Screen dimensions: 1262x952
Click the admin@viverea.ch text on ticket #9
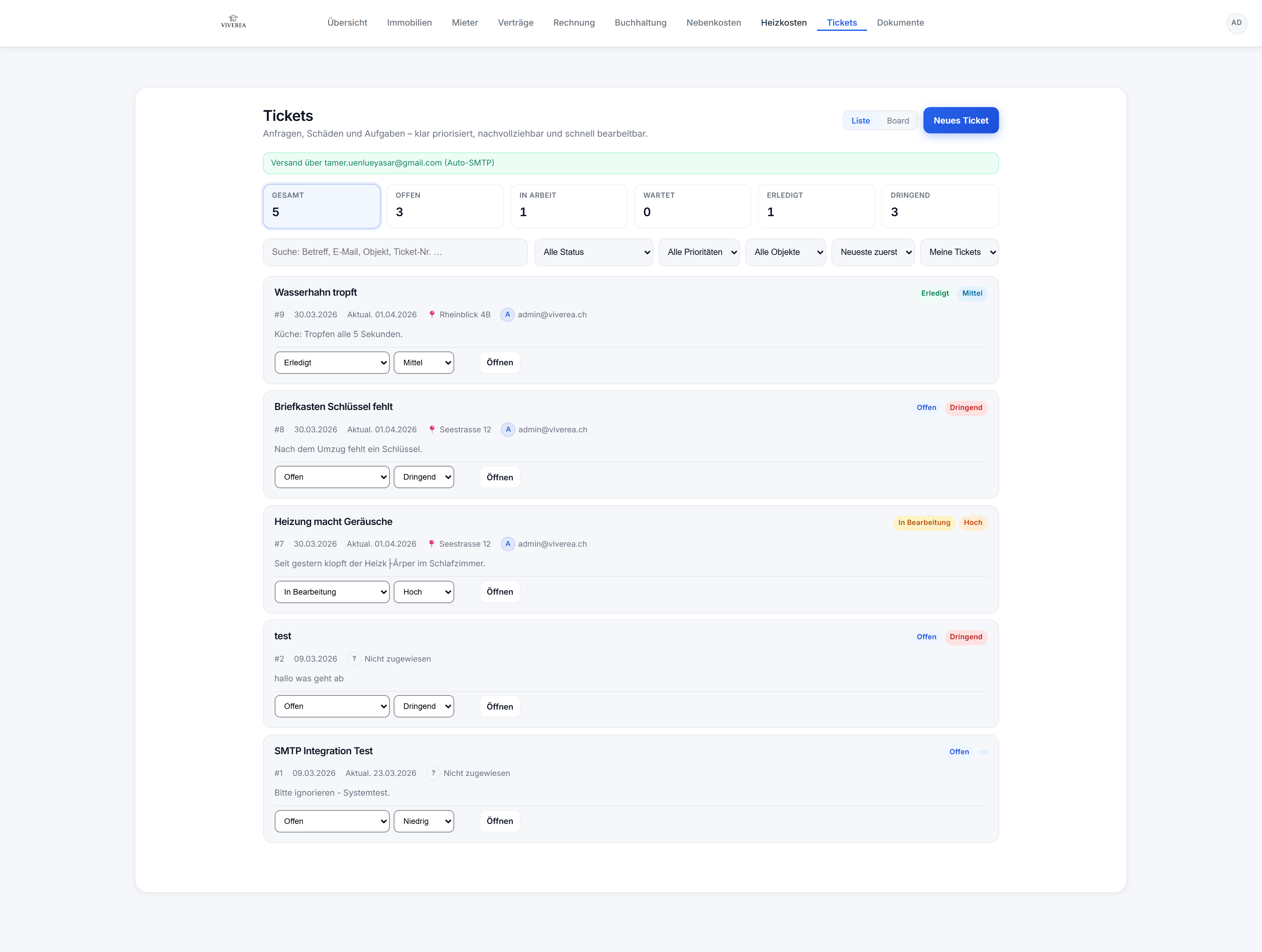(x=552, y=315)
